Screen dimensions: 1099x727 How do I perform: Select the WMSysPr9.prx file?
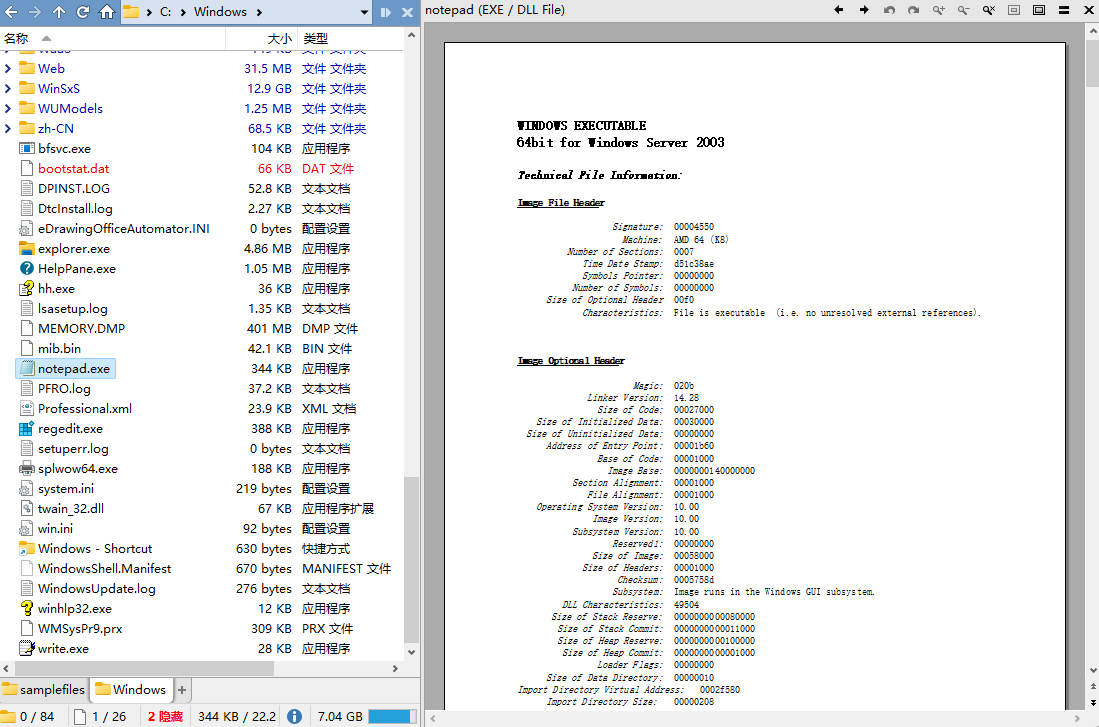pos(80,629)
